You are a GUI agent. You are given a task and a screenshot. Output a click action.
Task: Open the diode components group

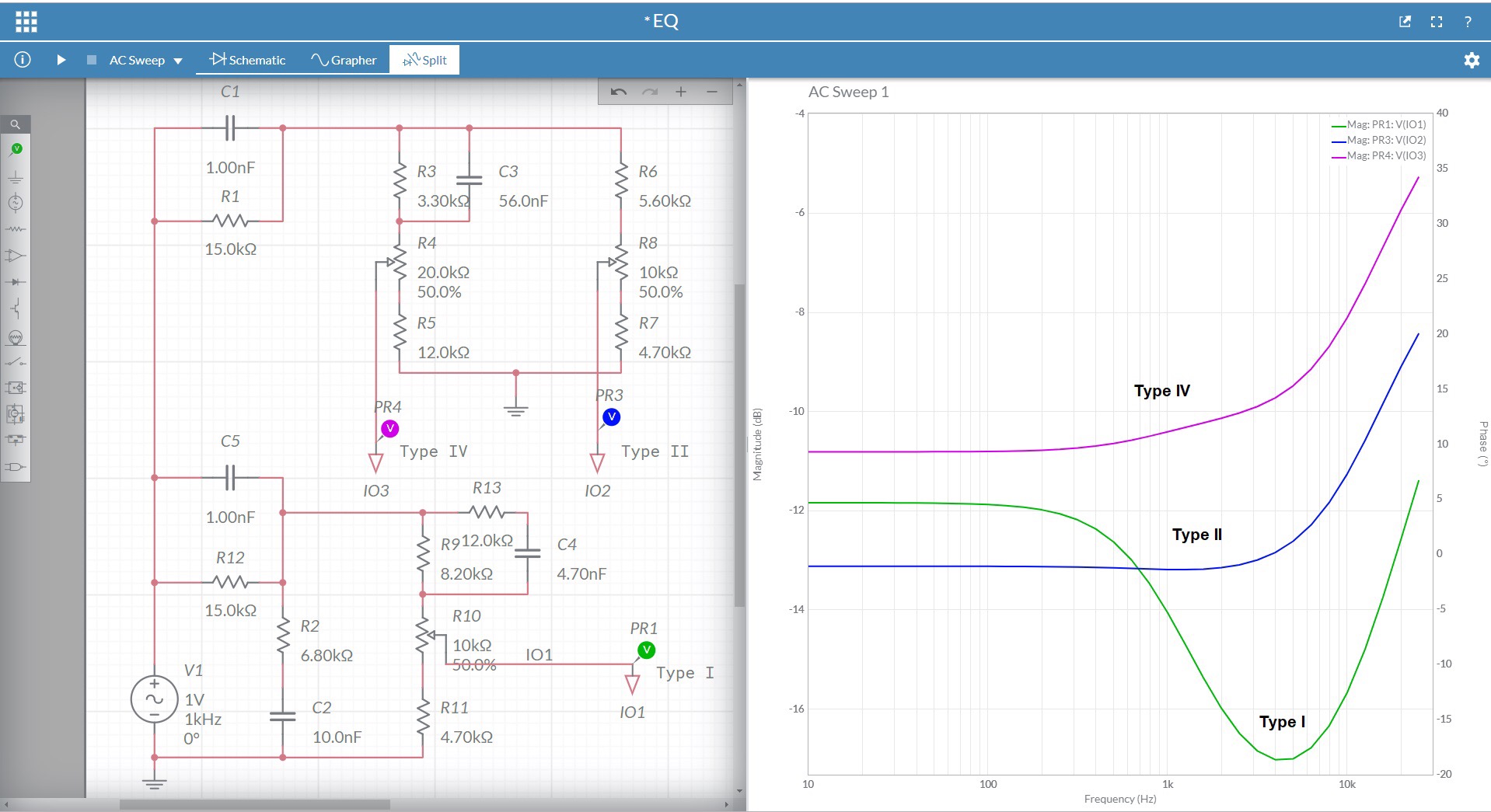[x=16, y=282]
